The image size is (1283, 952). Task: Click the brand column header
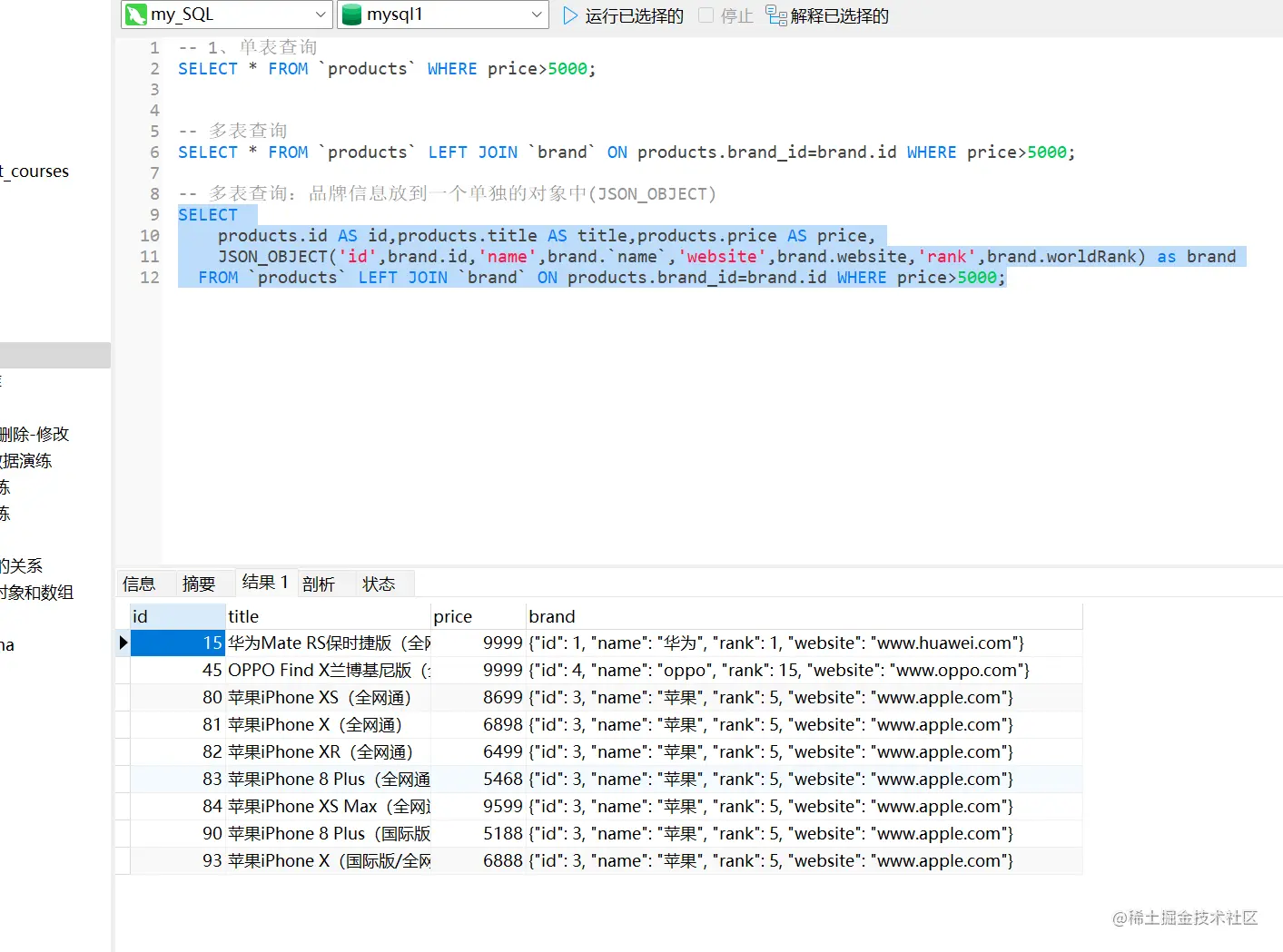(804, 616)
